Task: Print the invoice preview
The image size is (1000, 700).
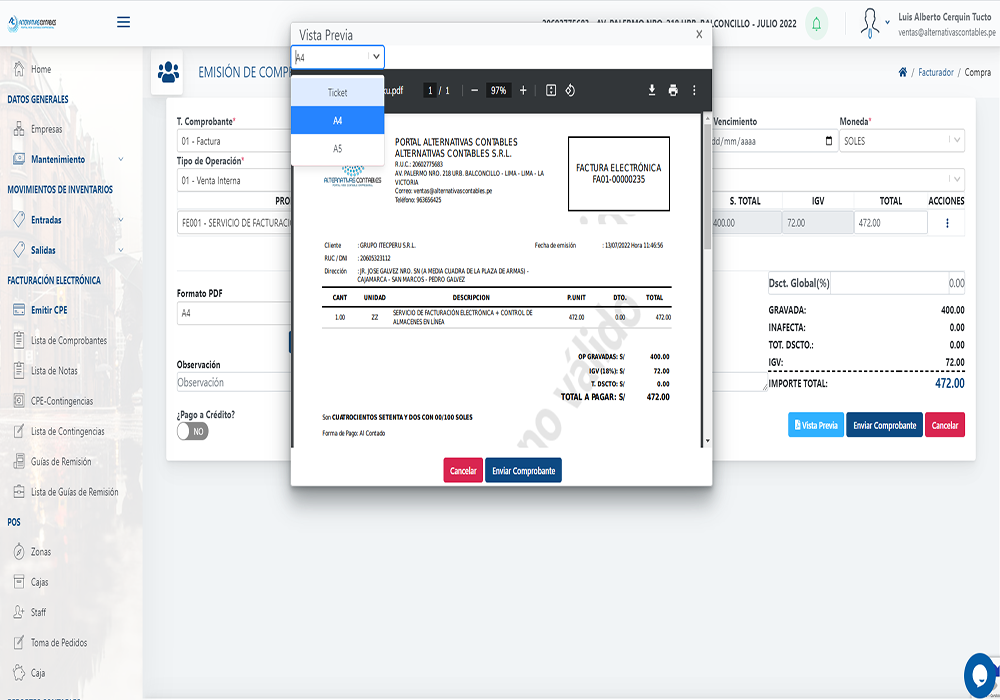Action: click(x=673, y=90)
